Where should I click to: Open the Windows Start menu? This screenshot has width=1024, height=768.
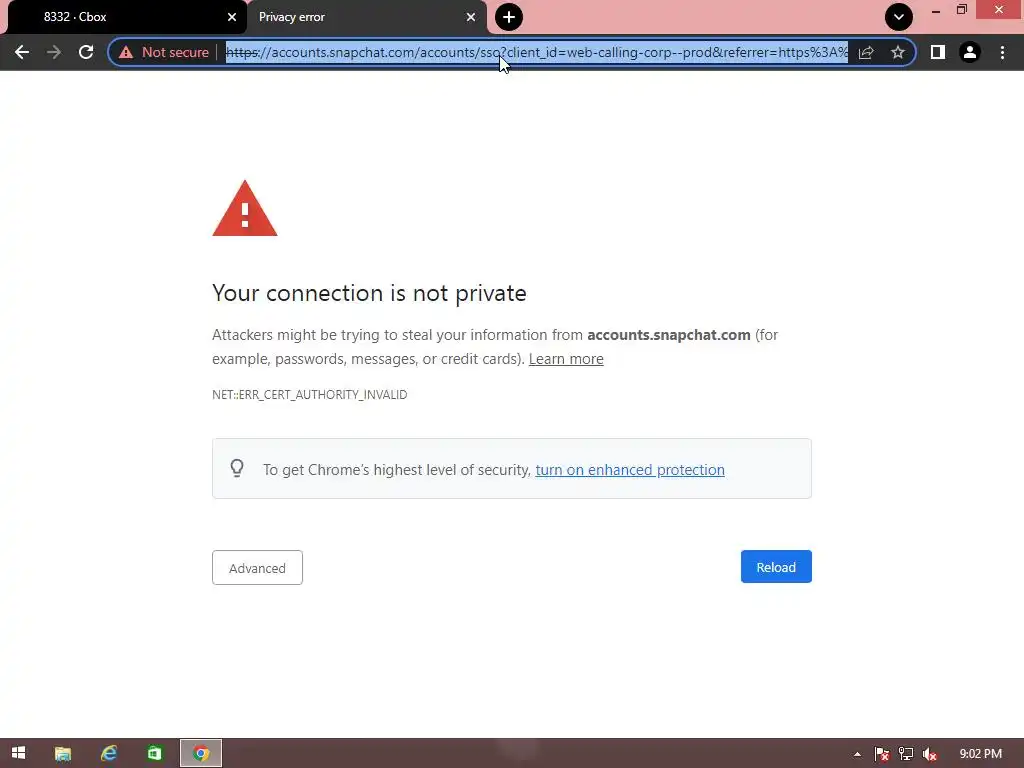(x=18, y=753)
